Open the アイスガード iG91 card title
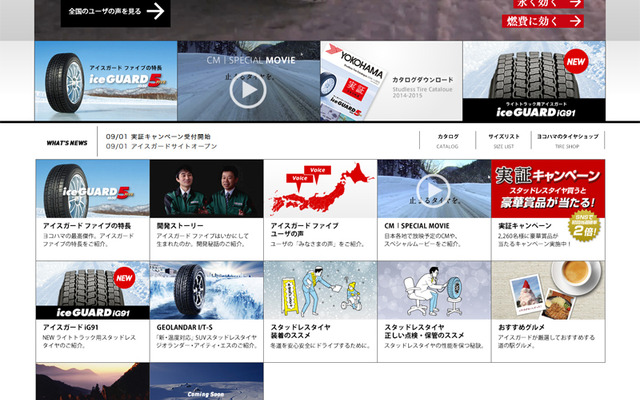This screenshot has width=640, height=400. (71, 327)
